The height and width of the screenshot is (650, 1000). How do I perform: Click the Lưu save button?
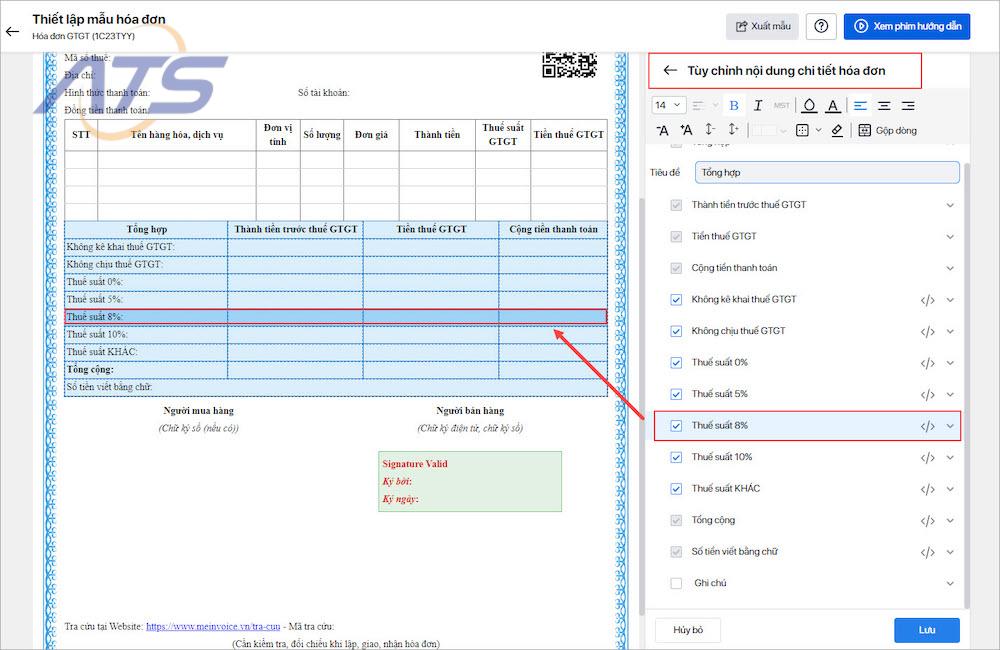926,630
